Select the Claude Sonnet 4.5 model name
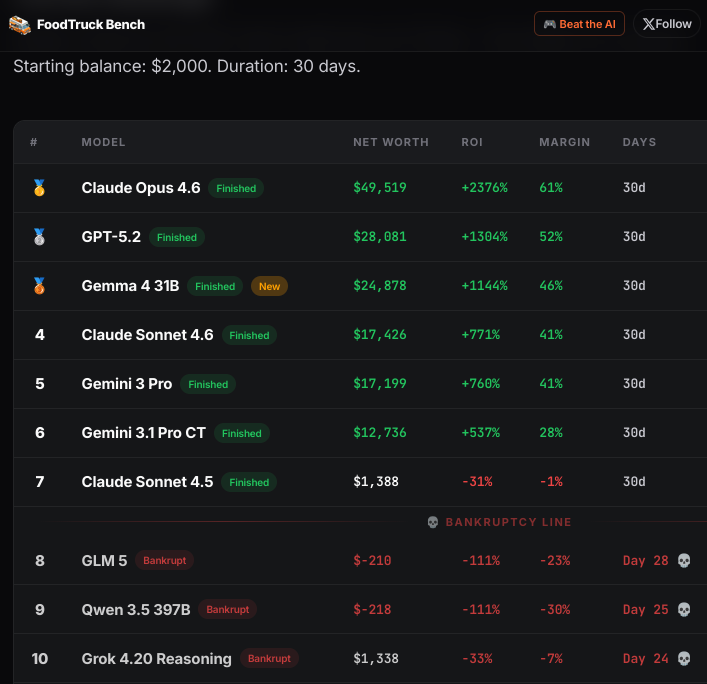Viewport: 707px width, 684px height. pos(147,482)
